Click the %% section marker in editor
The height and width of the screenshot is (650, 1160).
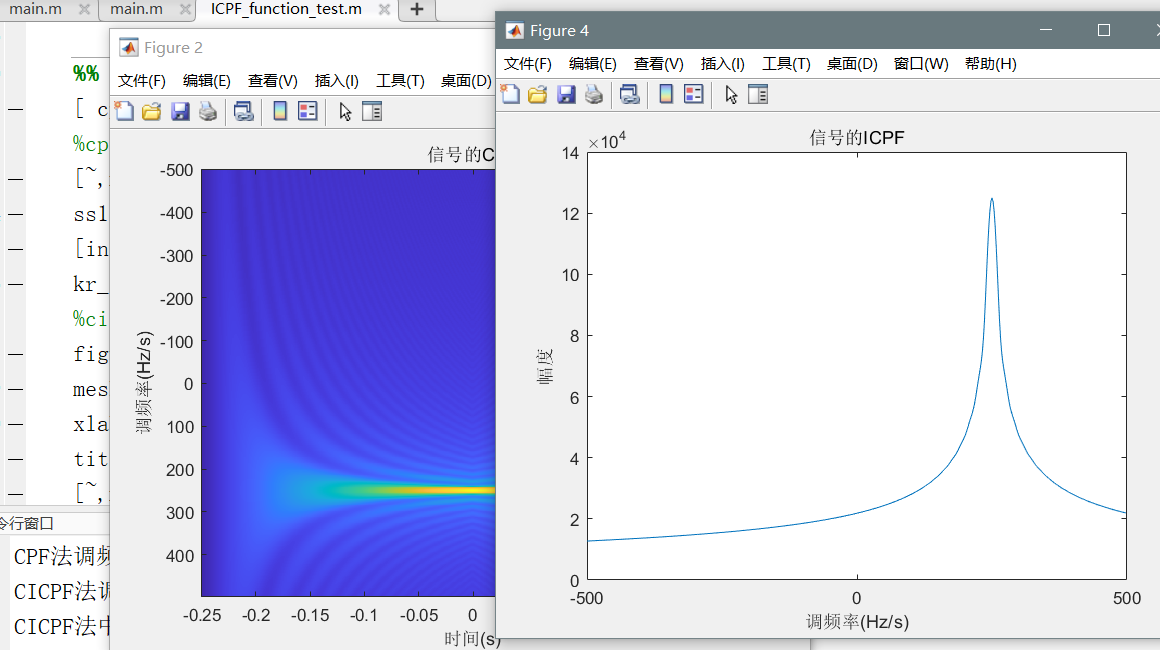(86, 73)
